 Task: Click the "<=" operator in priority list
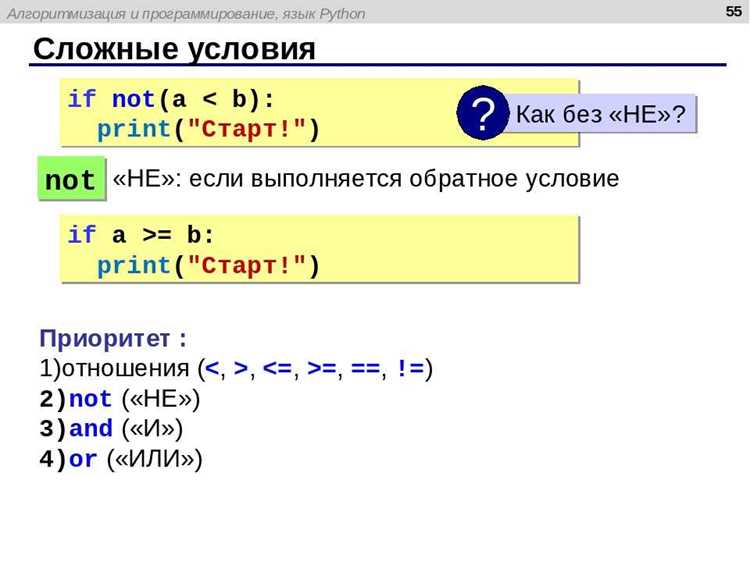pyautogui.click(x=277, y=368)
